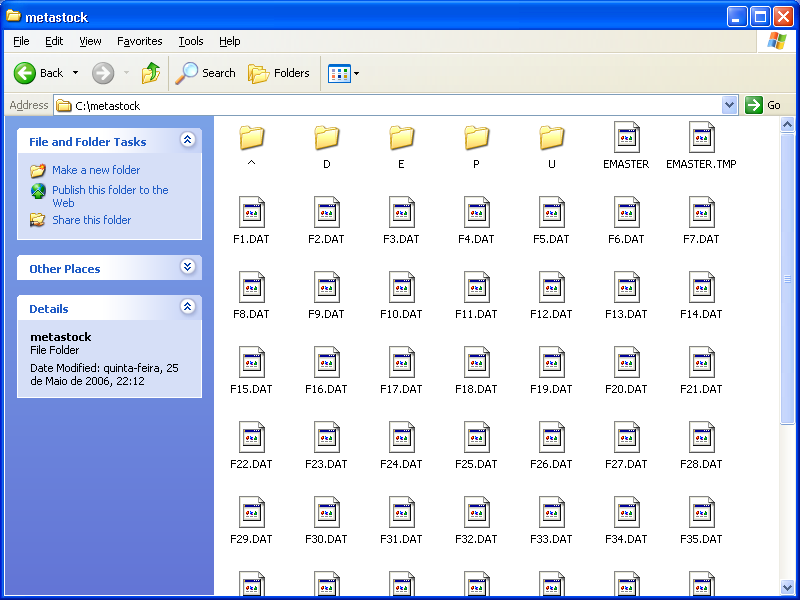800x600 pixels.
Task: Select the EMASTER file icon
Action: 626,138
